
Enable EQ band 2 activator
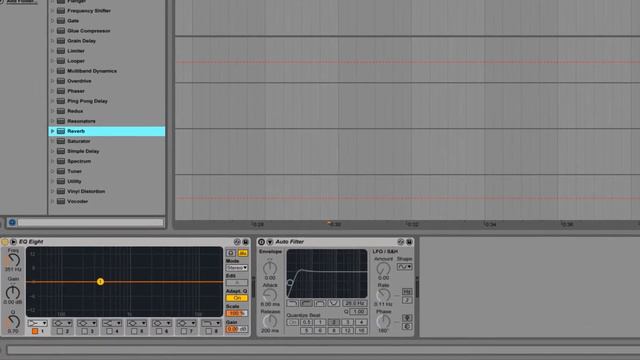click(x=60, y=331)
